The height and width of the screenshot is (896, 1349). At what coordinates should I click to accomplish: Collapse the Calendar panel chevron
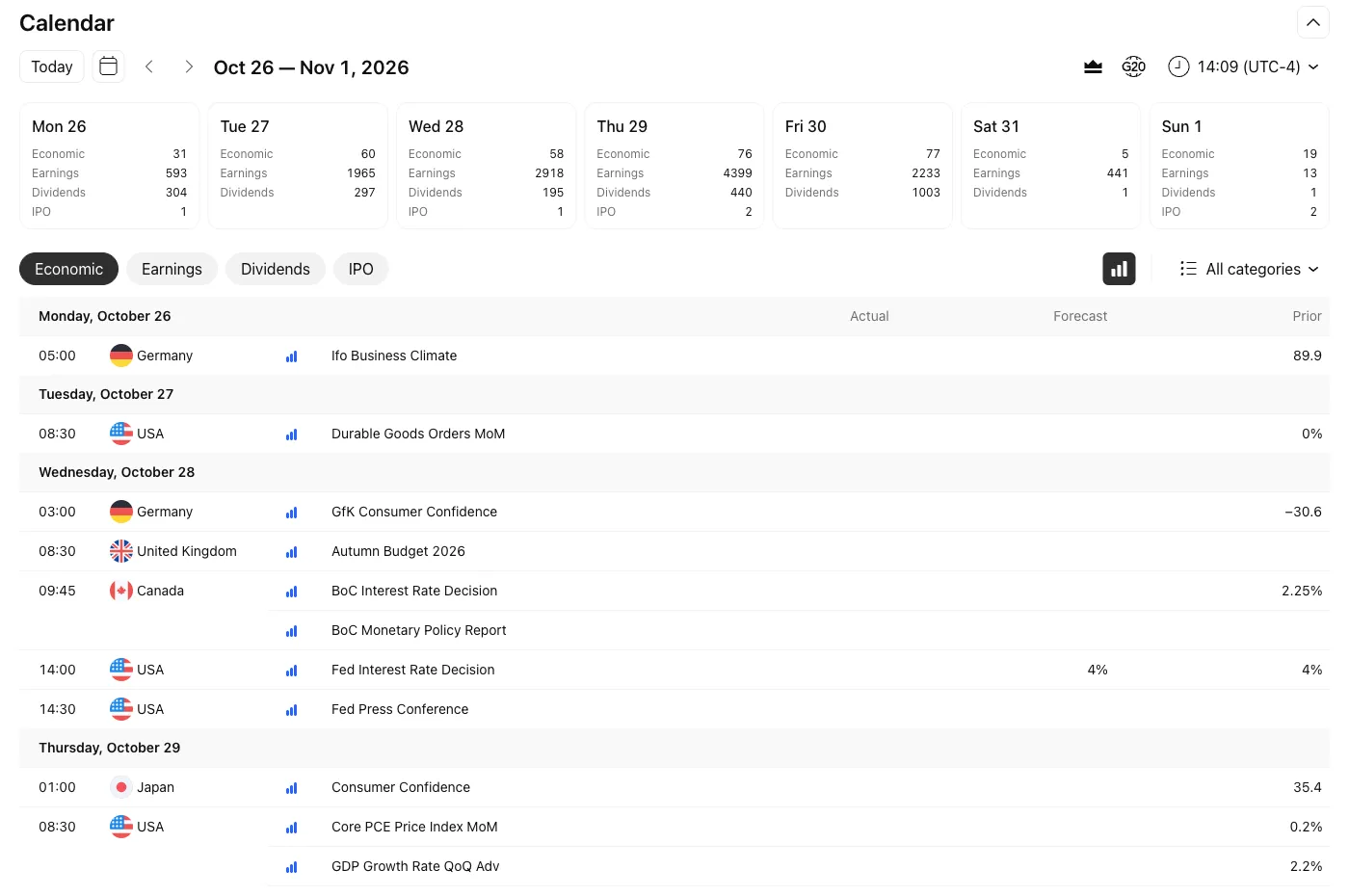pyautogui.click(x=1313, y=22)
